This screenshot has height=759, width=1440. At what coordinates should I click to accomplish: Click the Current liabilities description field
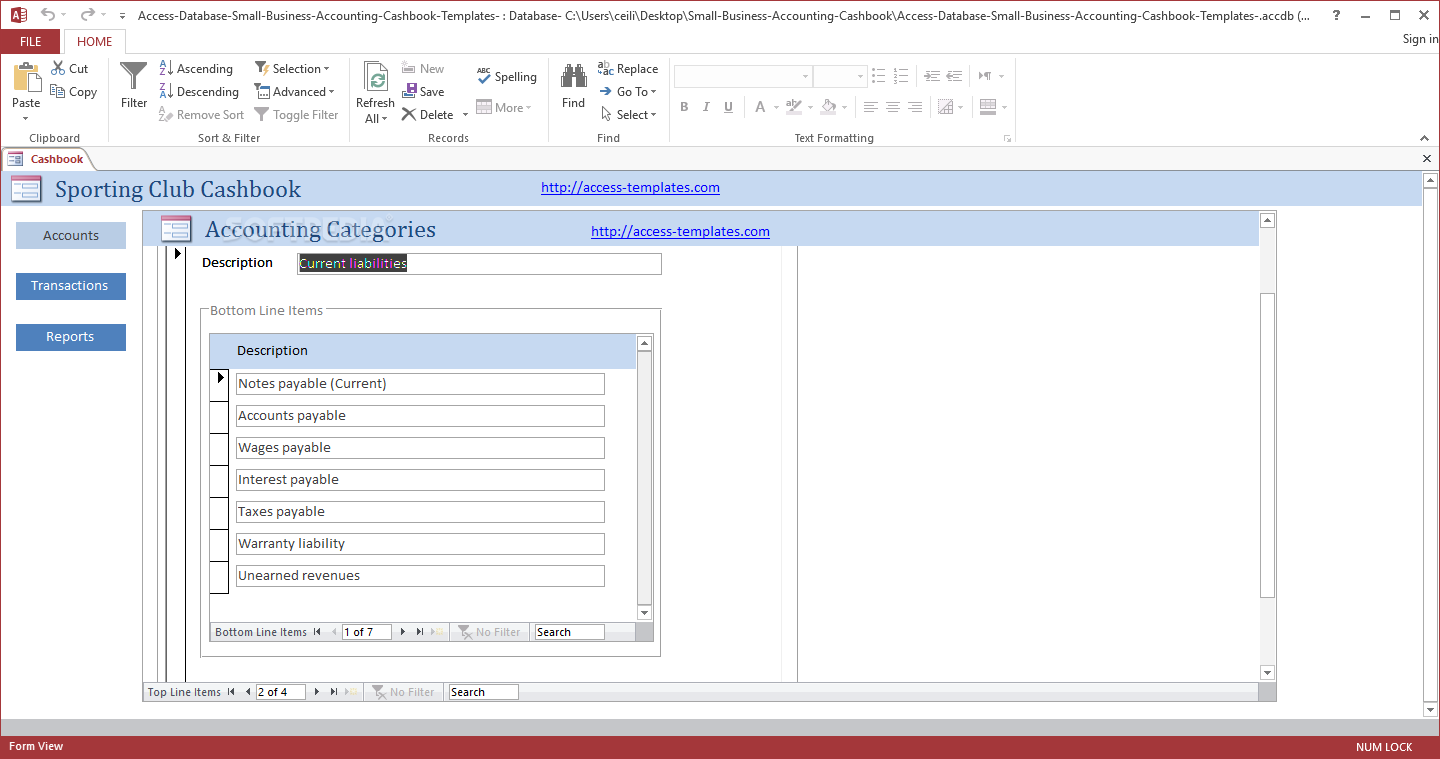click(x=480, y=264)
